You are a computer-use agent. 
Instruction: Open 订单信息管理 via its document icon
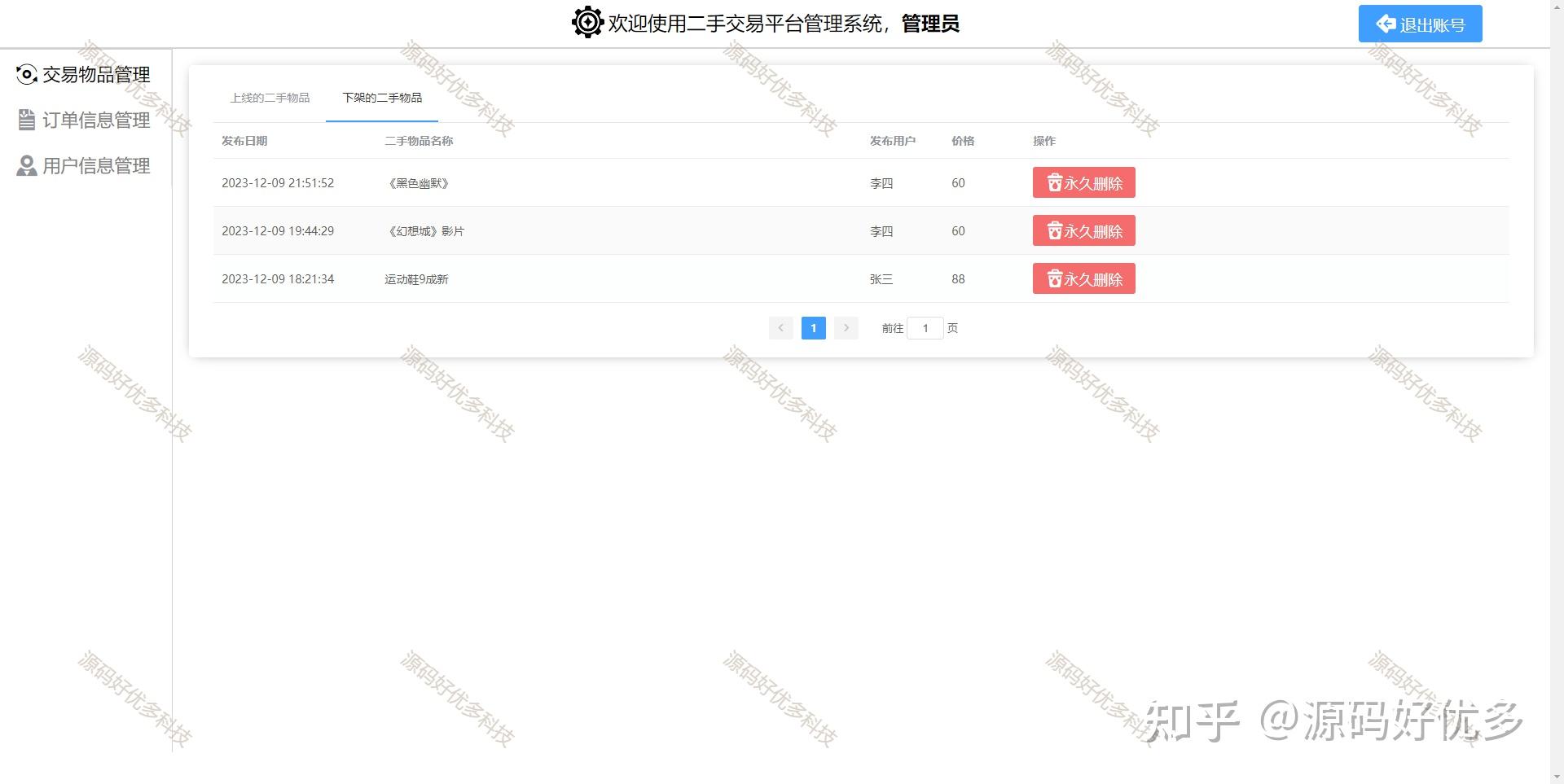tap(27, 120)
